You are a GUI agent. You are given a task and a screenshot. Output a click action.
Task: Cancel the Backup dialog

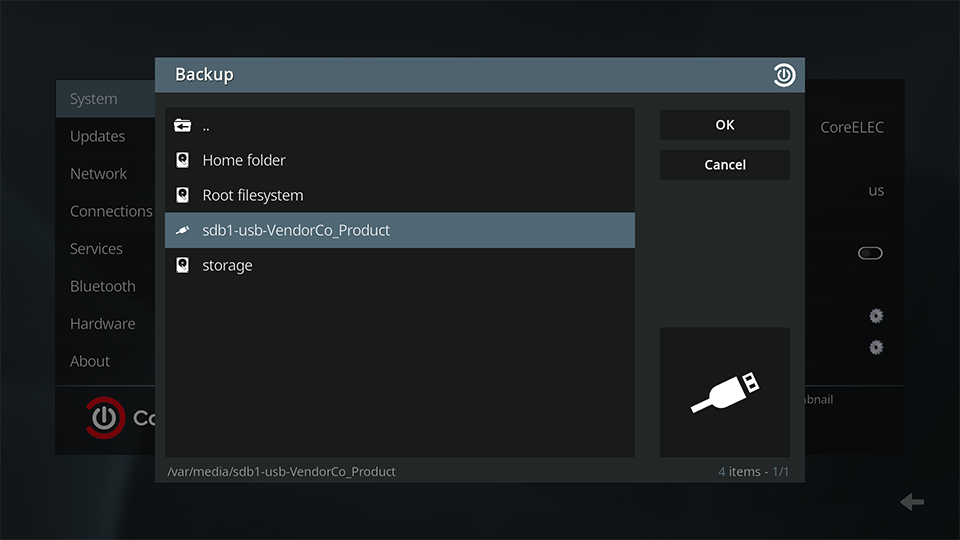(725, 165)
